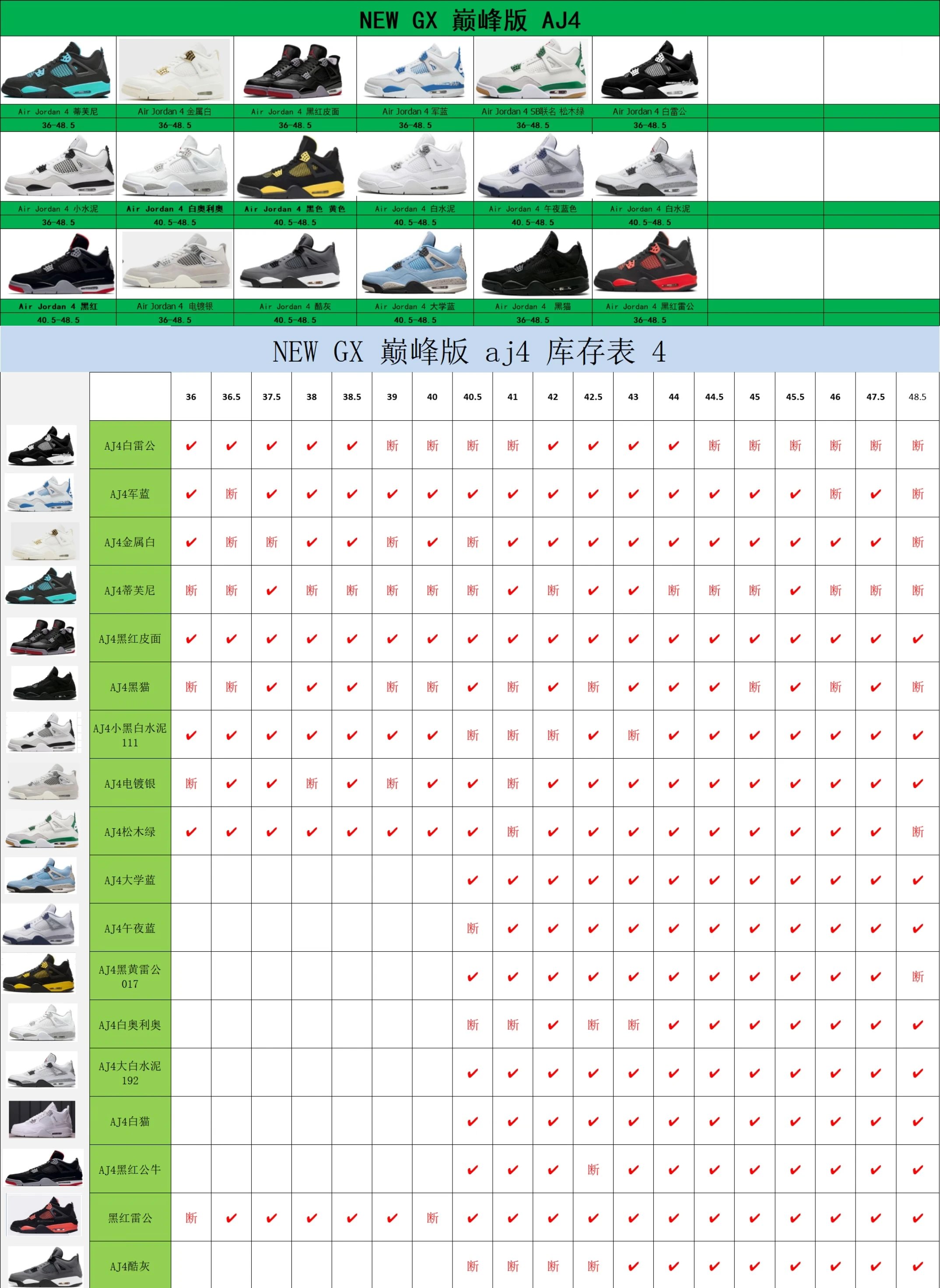Select the AJ4黑黄雷公 017 row label

(130, 976)
